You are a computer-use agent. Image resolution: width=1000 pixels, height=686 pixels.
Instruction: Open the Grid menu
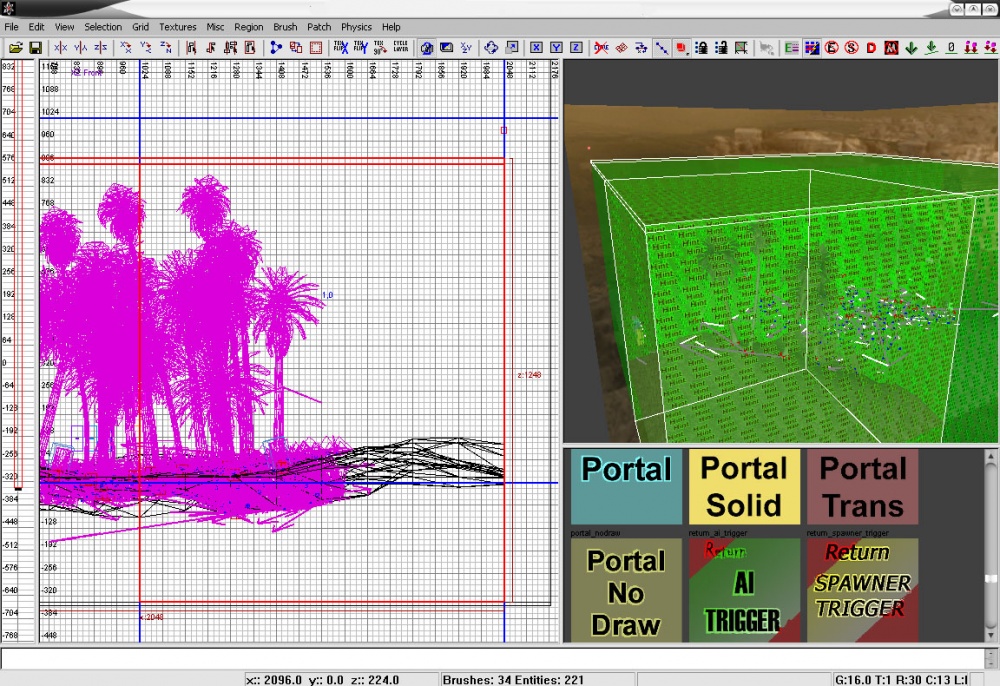coord(140,27)
